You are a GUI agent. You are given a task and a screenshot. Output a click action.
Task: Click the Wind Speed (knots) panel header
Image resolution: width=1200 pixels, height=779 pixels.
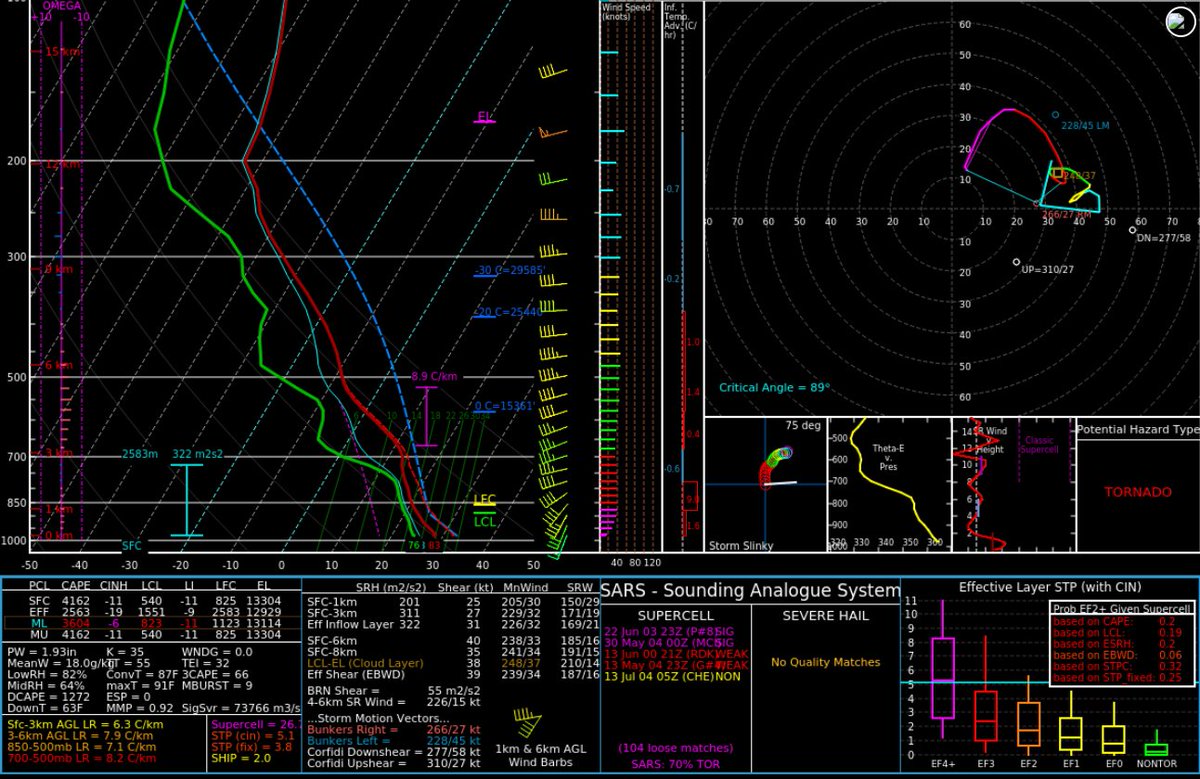[x=626, y=12]
